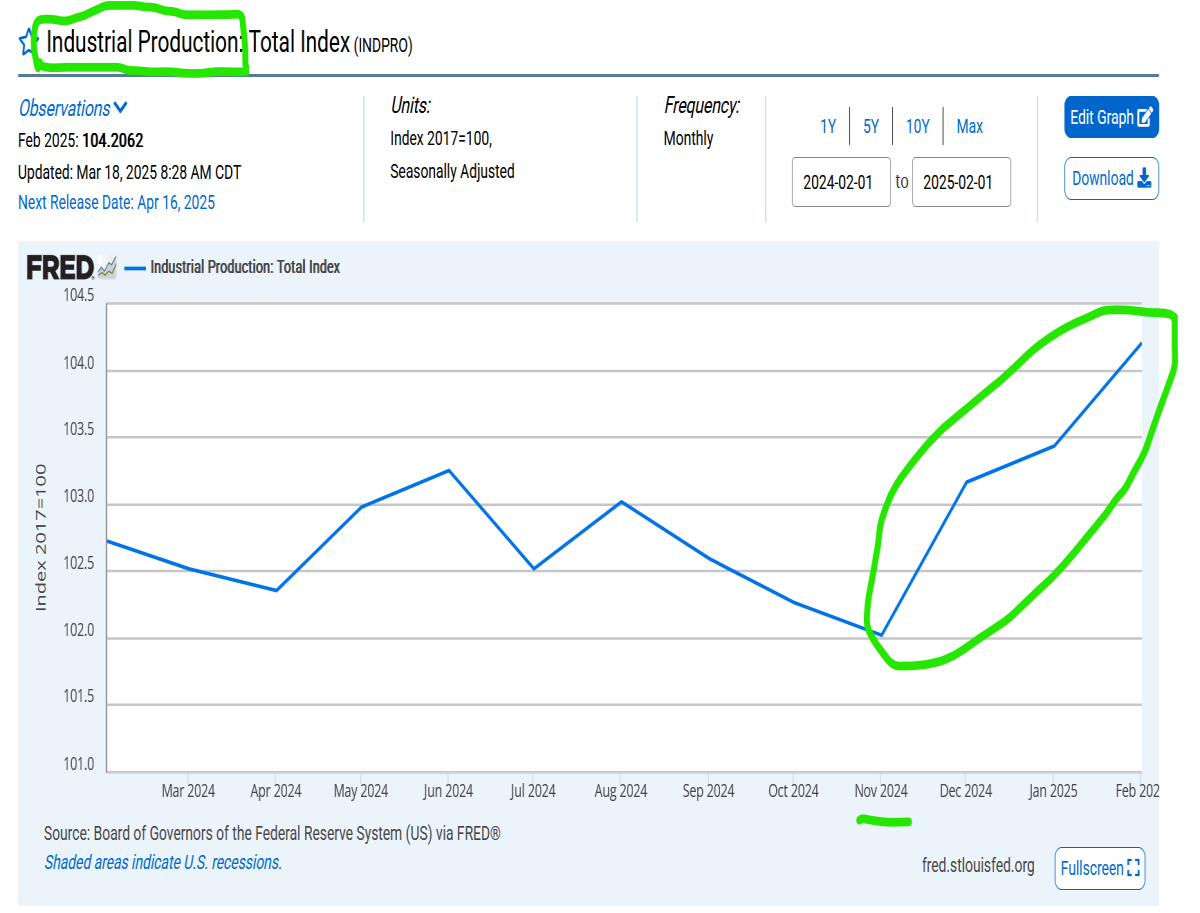The width and height of the screenshot is (1200, 913).
Task: Star the Industrial Production series as favorite
Action: coord(26,43)
